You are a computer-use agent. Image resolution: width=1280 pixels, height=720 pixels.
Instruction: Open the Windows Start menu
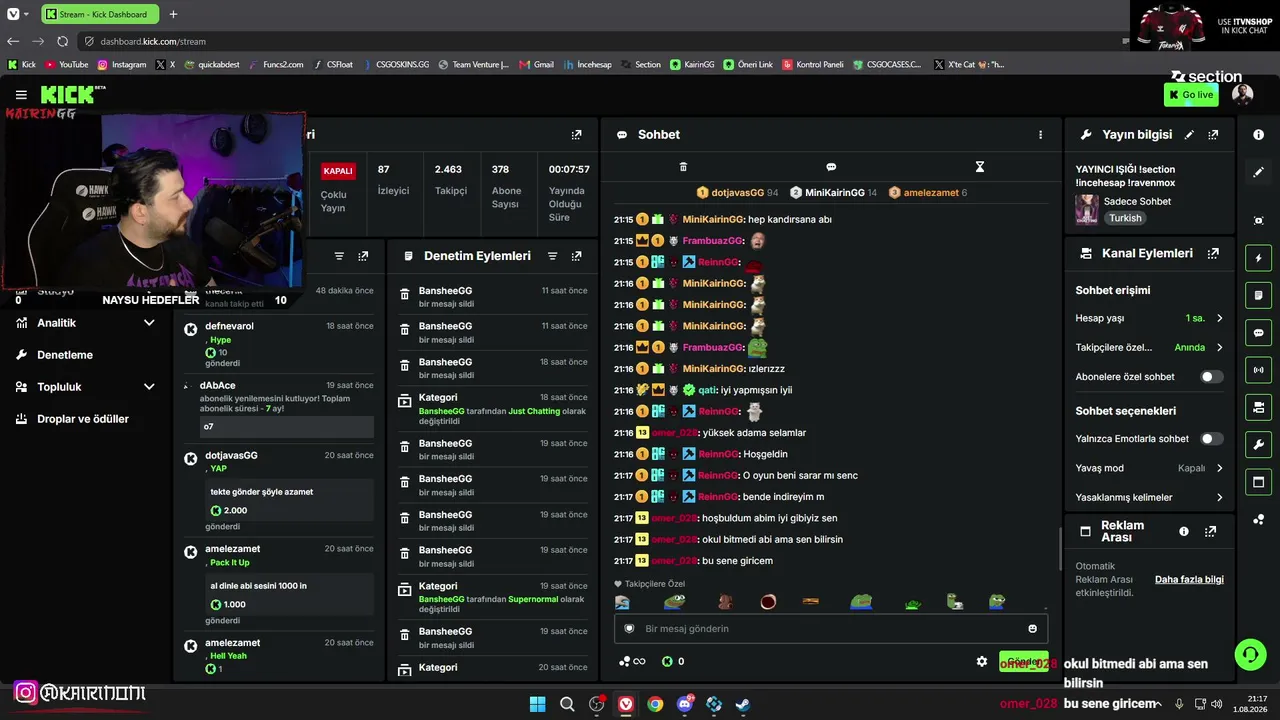538,704
